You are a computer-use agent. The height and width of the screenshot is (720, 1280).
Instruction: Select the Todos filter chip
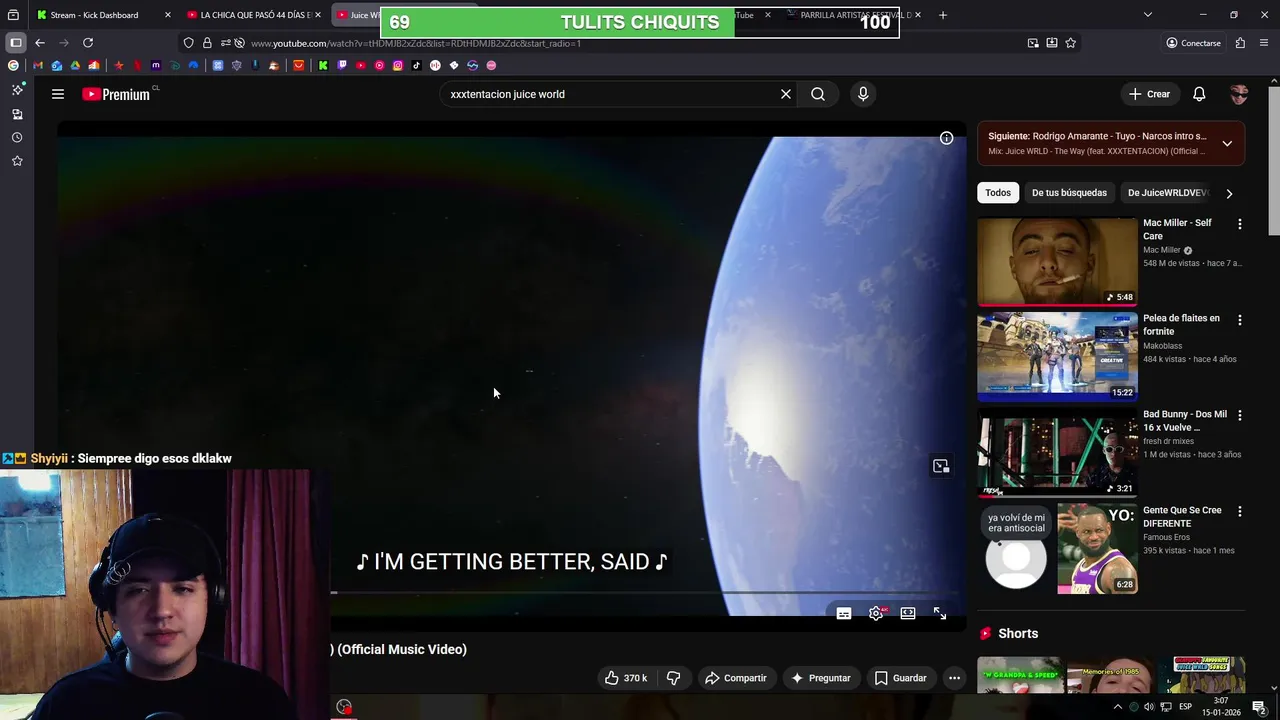point(998,193)
